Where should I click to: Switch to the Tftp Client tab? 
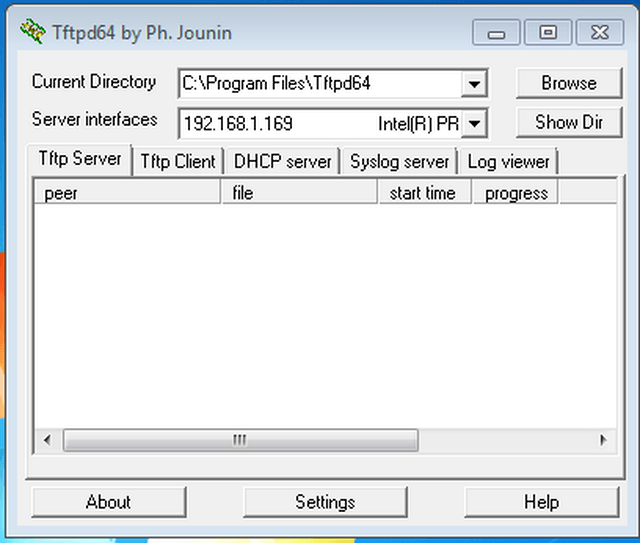pyautogui.click(x=178, y=161)
